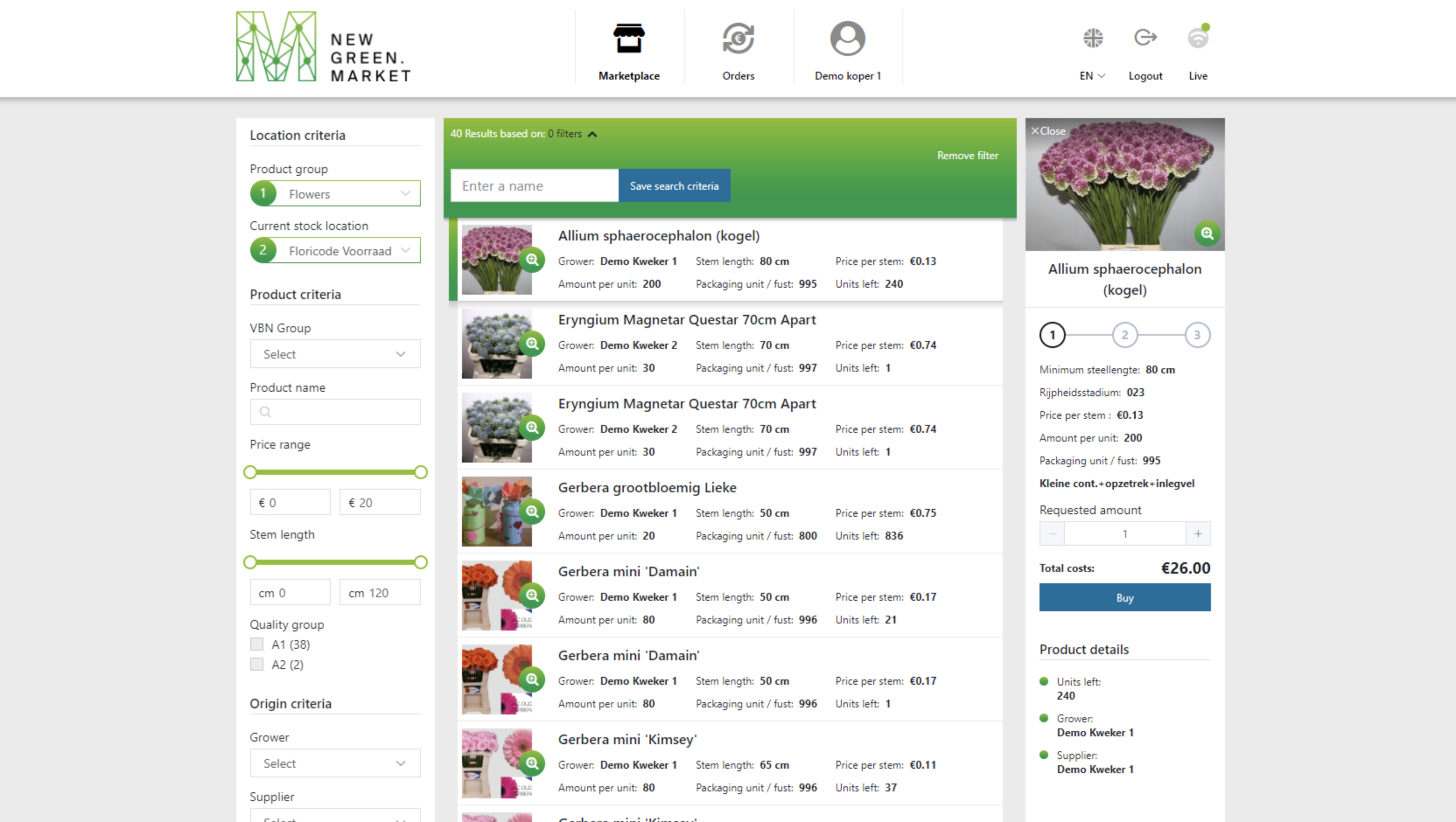Go to the Marketplace menu label
This screenshot has height=822, width=1456.
point(629,76)
